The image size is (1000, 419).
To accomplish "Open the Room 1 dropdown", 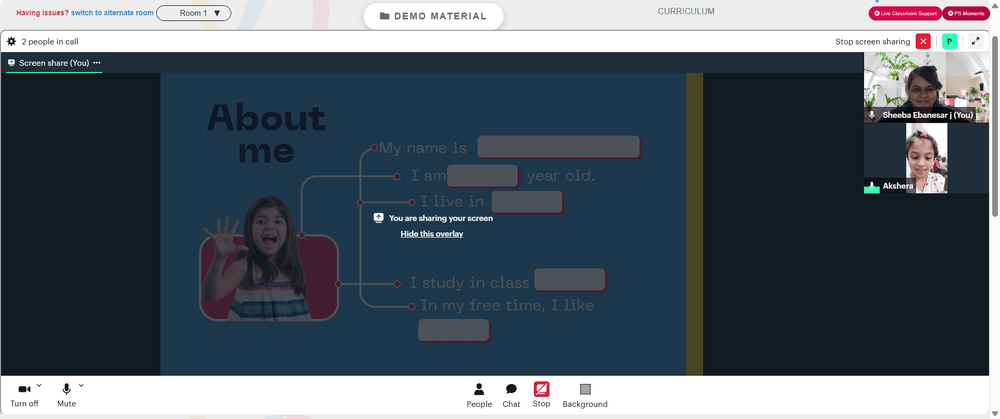I will 194,13.
